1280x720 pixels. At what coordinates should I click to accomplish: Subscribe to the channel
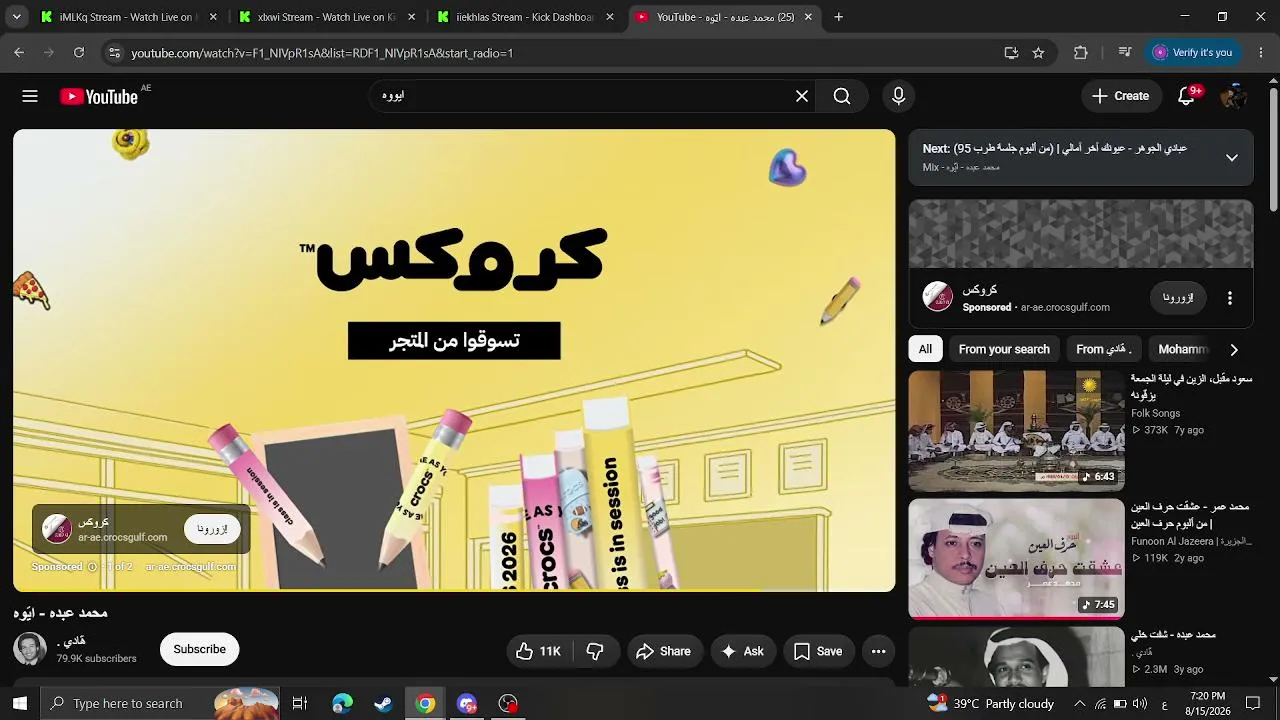[199, 649]
